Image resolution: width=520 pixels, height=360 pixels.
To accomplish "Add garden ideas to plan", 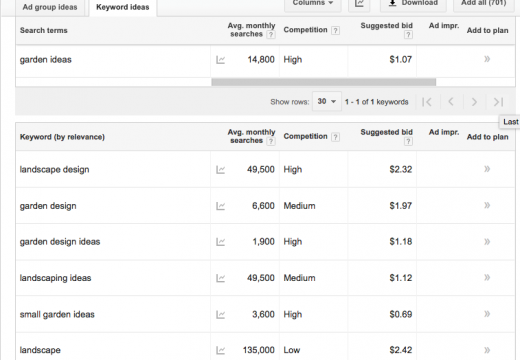I will pos(487,59).
